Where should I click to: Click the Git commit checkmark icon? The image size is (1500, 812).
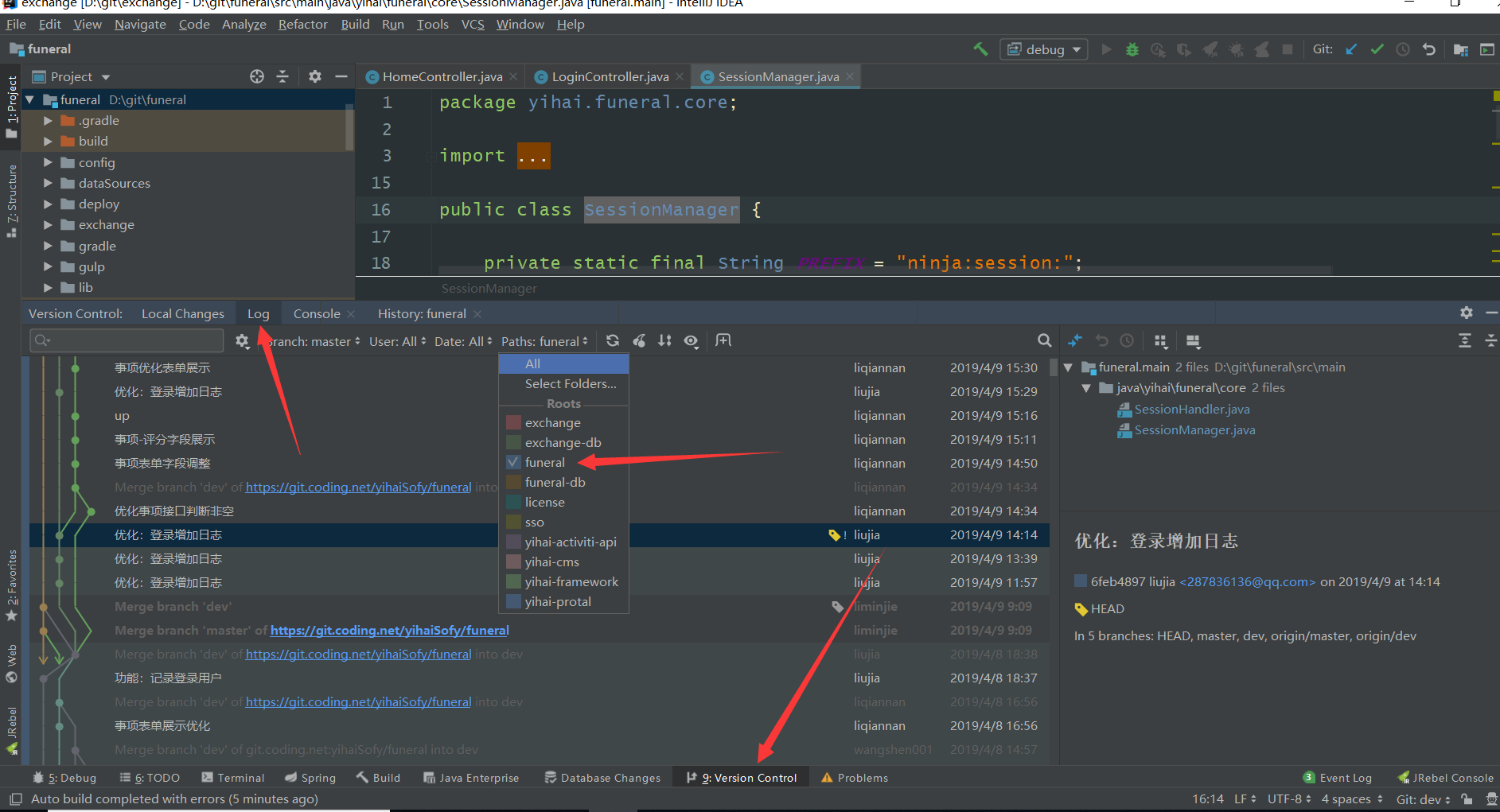1377,49
